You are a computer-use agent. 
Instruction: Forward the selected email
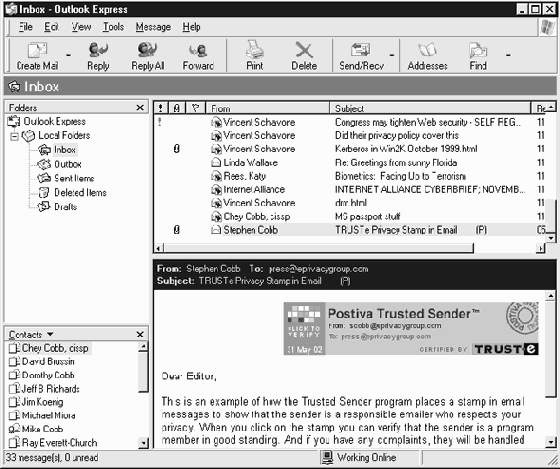click(x=198, y=50)
